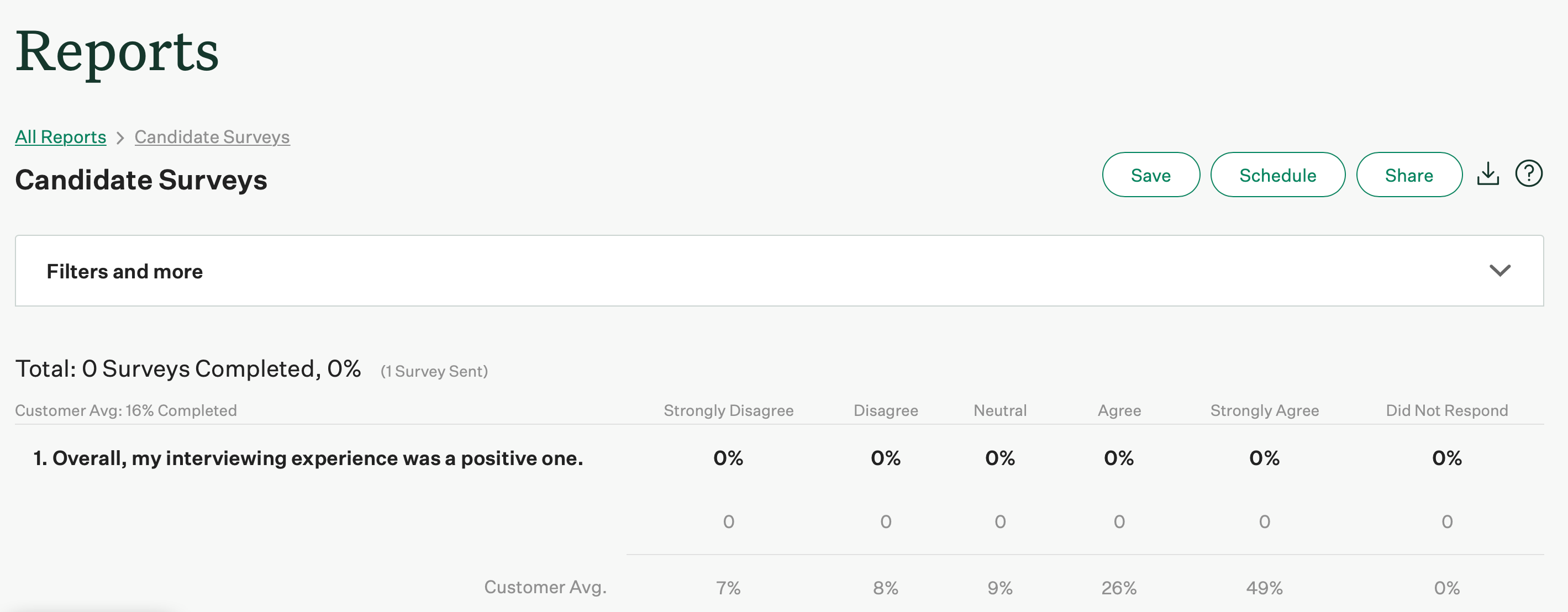Save the current report
The image size is (1568, 612).
[1150, 175]
